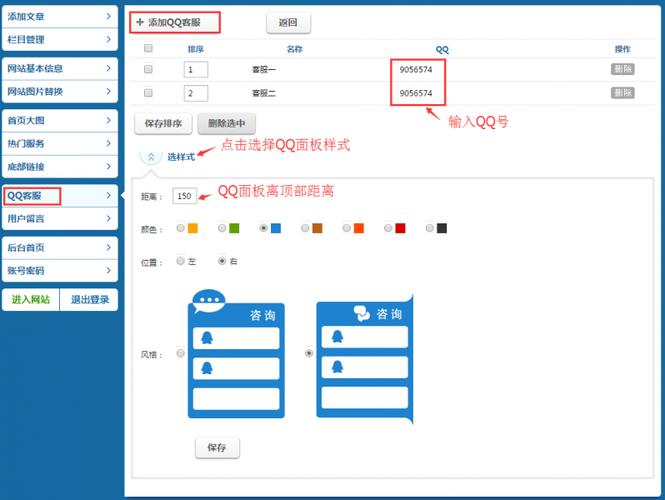Select the black color radio button
Viewport: 665px width, 500px height.
[x=429, y=228]
